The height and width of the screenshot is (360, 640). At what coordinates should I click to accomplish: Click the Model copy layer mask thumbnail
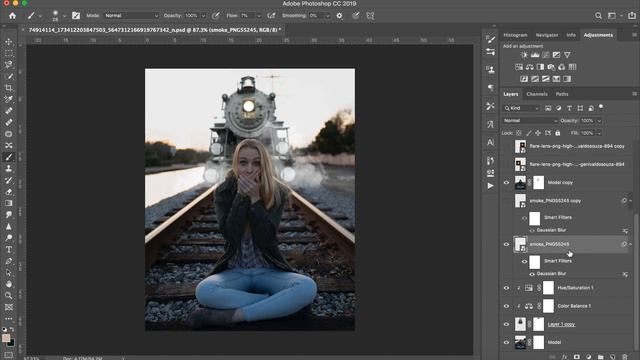click(x=538, y=183)
